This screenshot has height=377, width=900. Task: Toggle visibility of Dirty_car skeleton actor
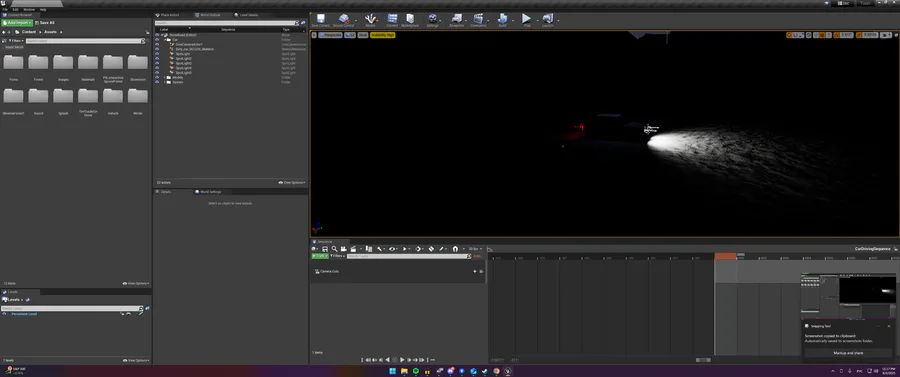pos(157,49)
